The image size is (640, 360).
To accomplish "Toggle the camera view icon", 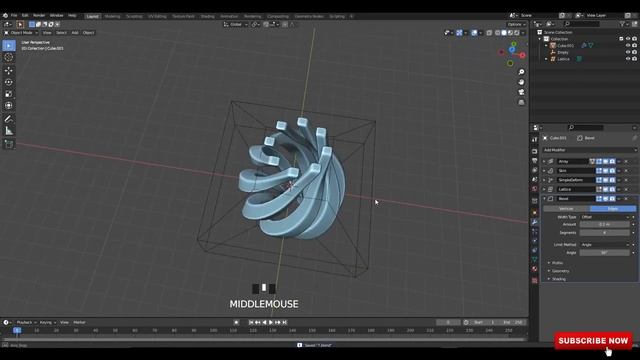I will point(521,92).
